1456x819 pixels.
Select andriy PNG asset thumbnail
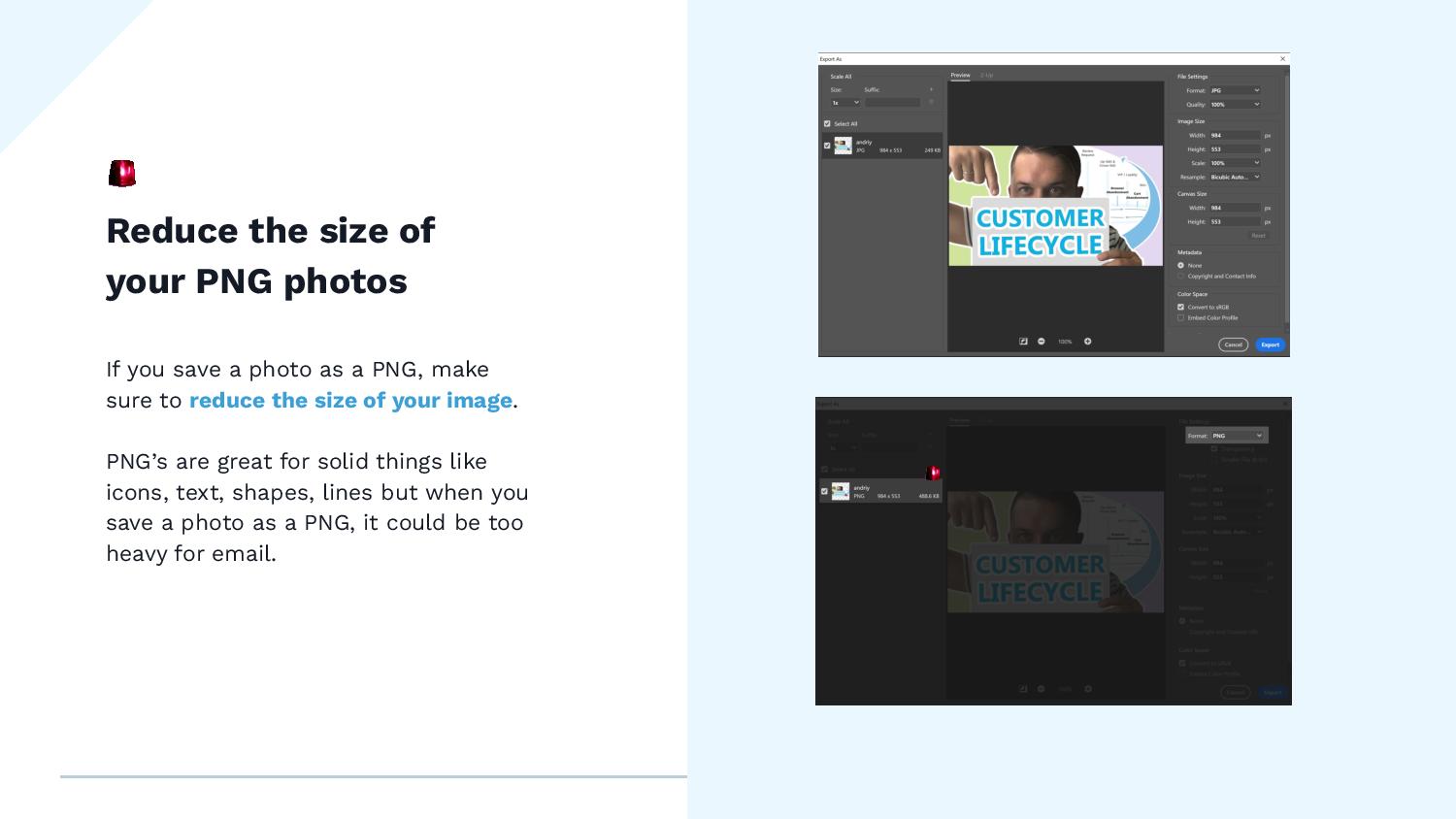(x=841, y=491)
